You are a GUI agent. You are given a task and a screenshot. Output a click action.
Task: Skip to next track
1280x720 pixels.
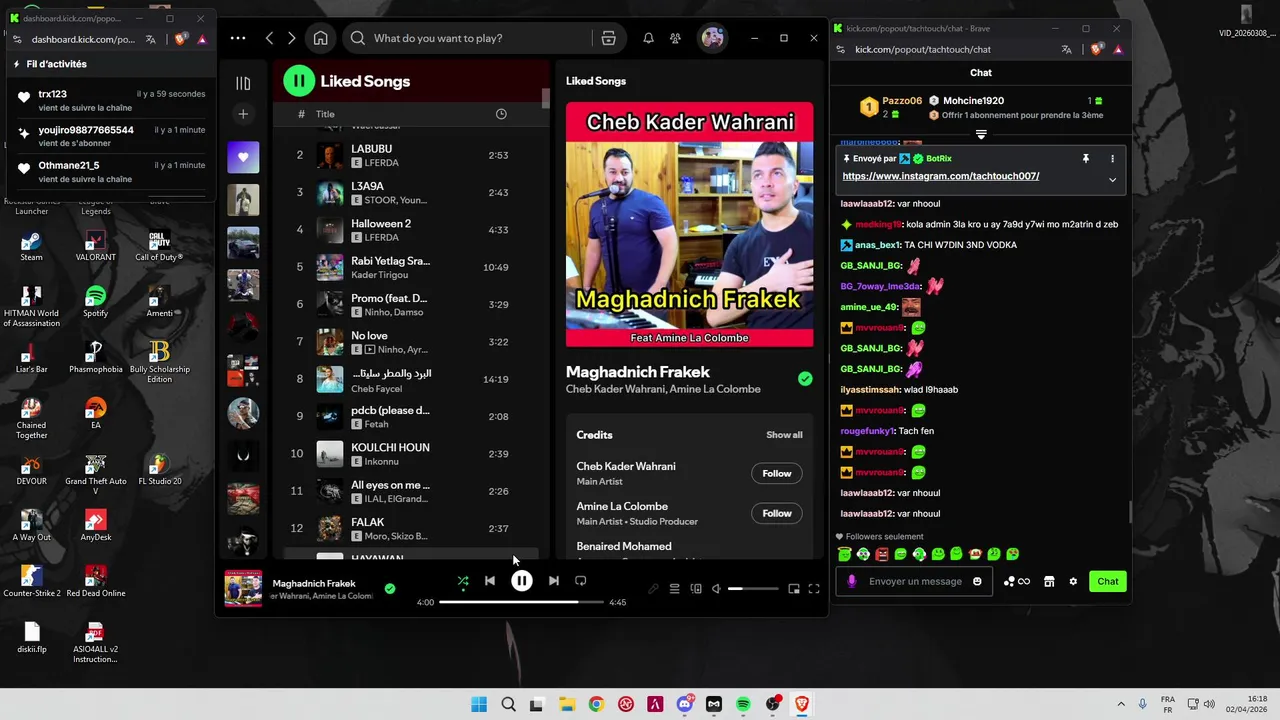(x=553, y=580)
